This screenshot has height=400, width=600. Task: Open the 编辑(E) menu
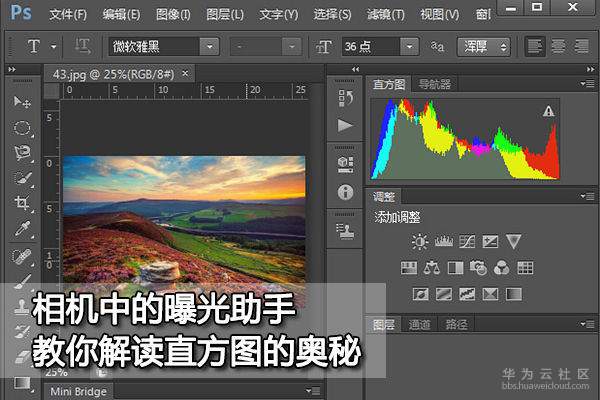coord(121,15)
